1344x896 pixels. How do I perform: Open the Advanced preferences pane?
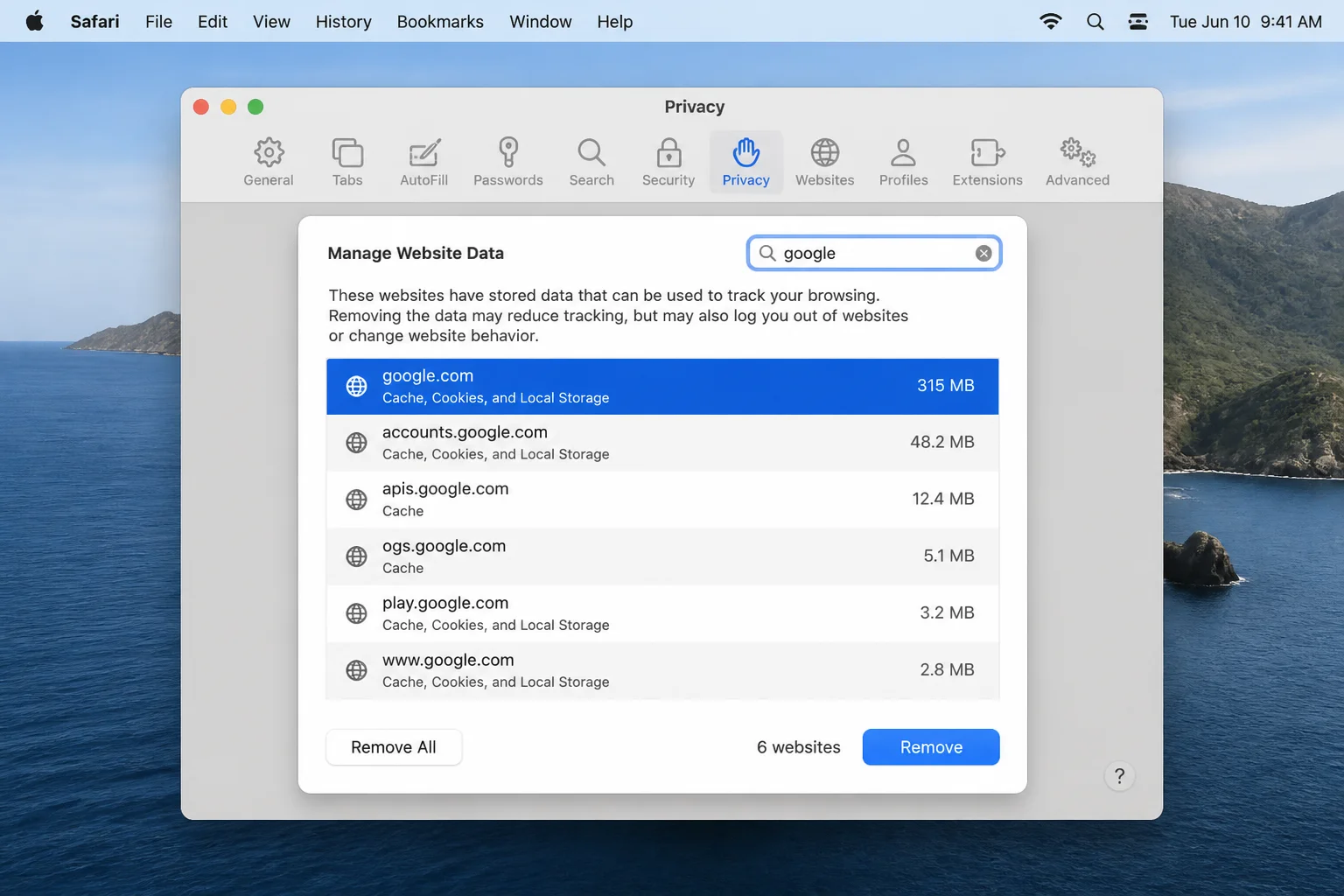pyautogui.click(x=1077, y=163)
